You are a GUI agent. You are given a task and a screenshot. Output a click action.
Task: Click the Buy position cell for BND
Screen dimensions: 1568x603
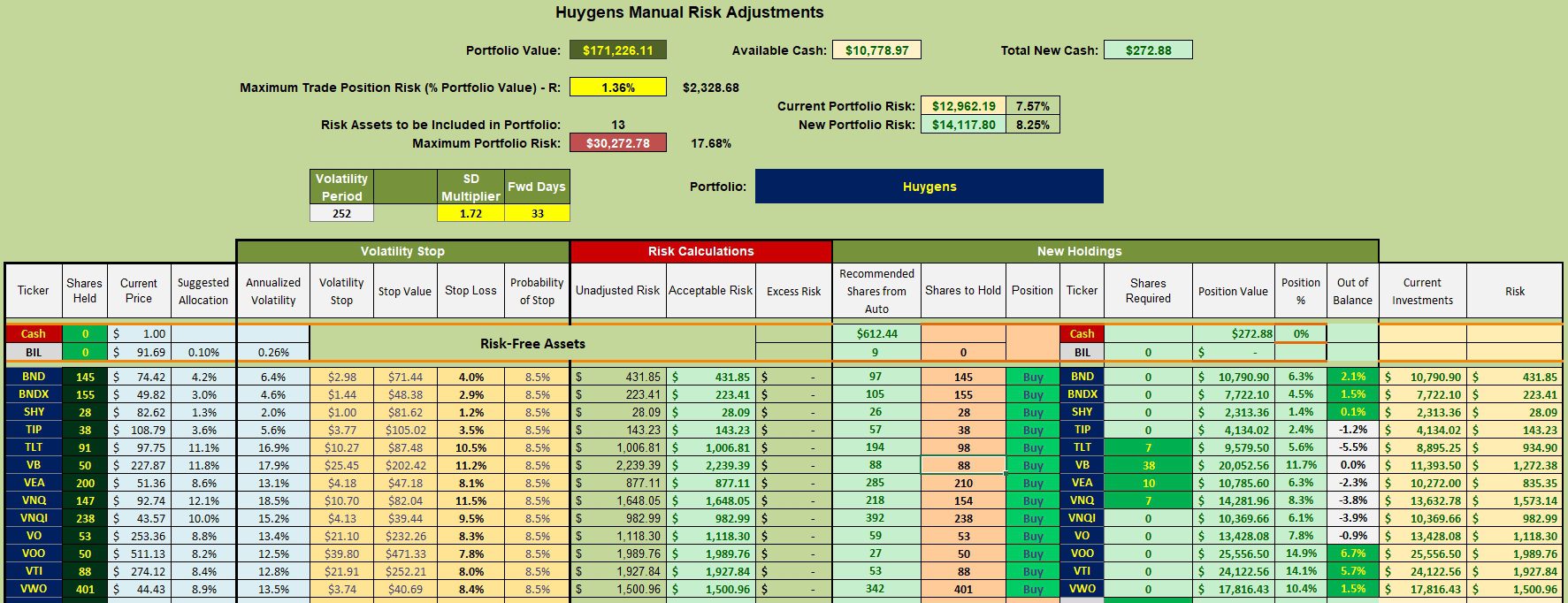[1032, 377]
